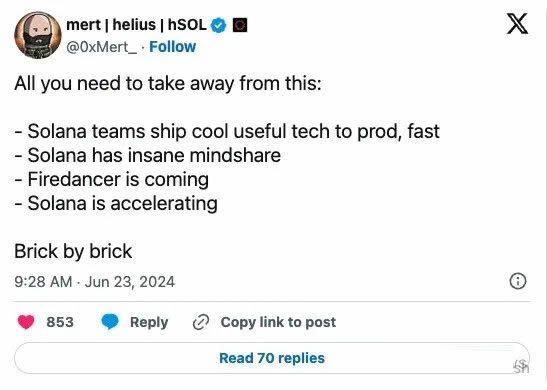This screenshot has width=547, height=390.
Task: Open the @0xMert_ handle link
Action: click(x=102, y=47)
